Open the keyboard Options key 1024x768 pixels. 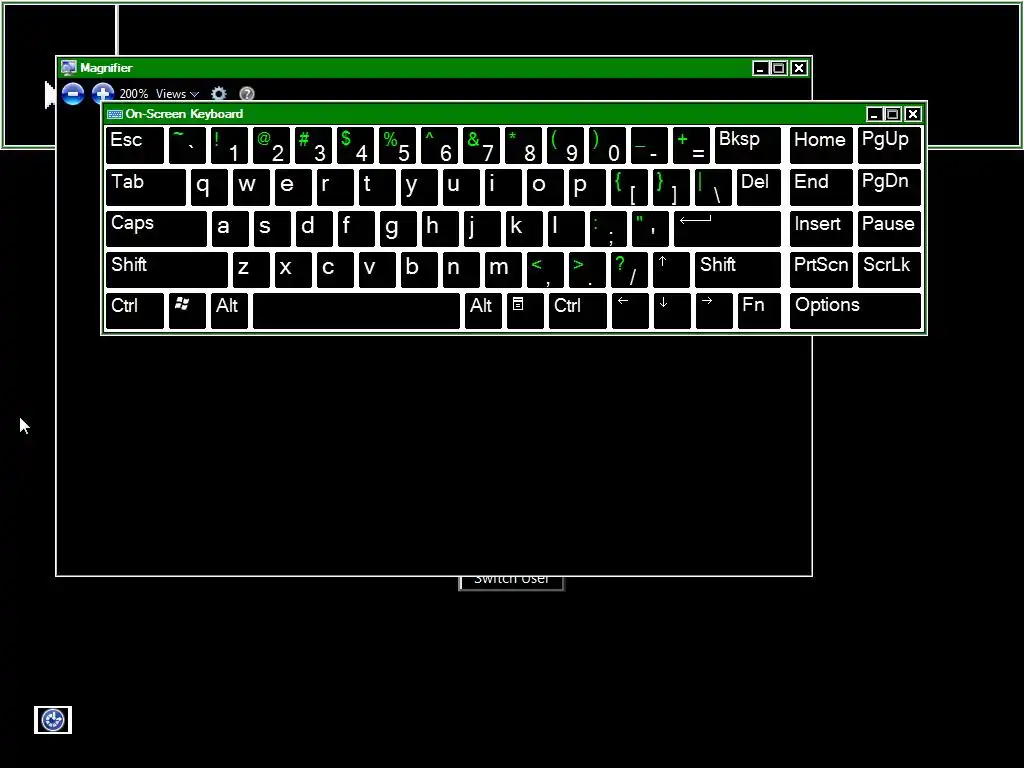855,311
